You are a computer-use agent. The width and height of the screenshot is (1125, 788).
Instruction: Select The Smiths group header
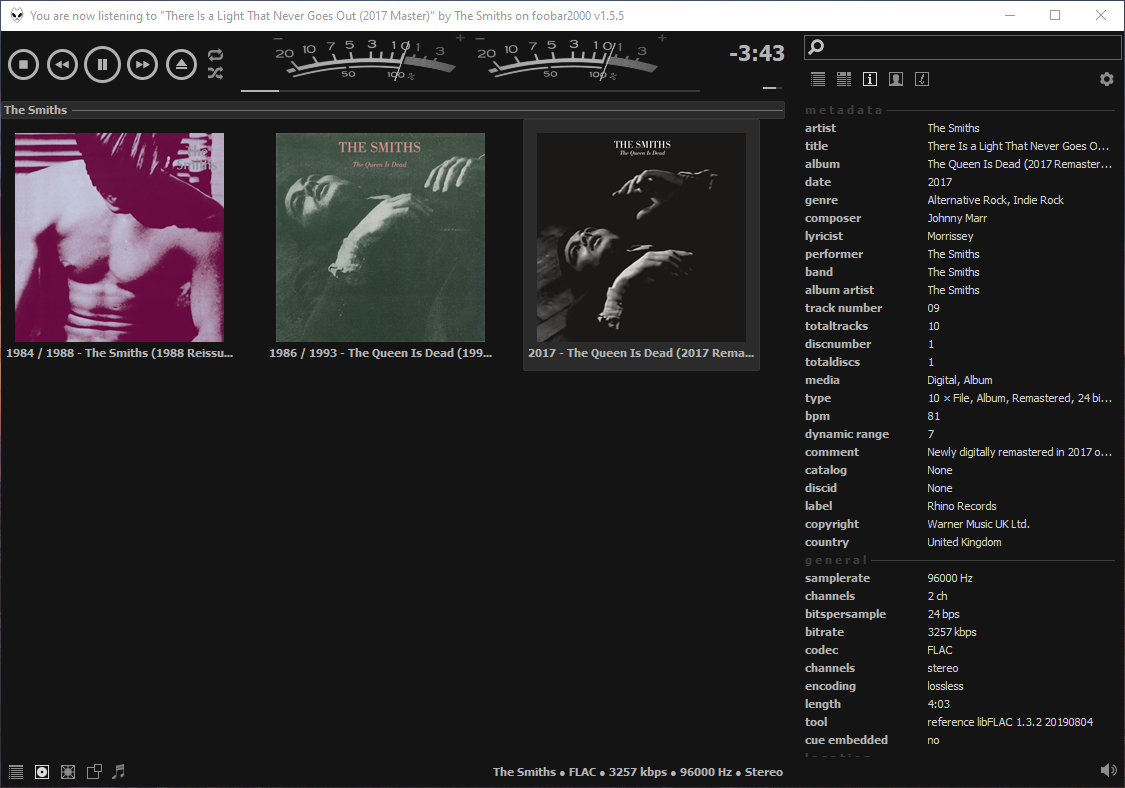[x=392, y=110]
